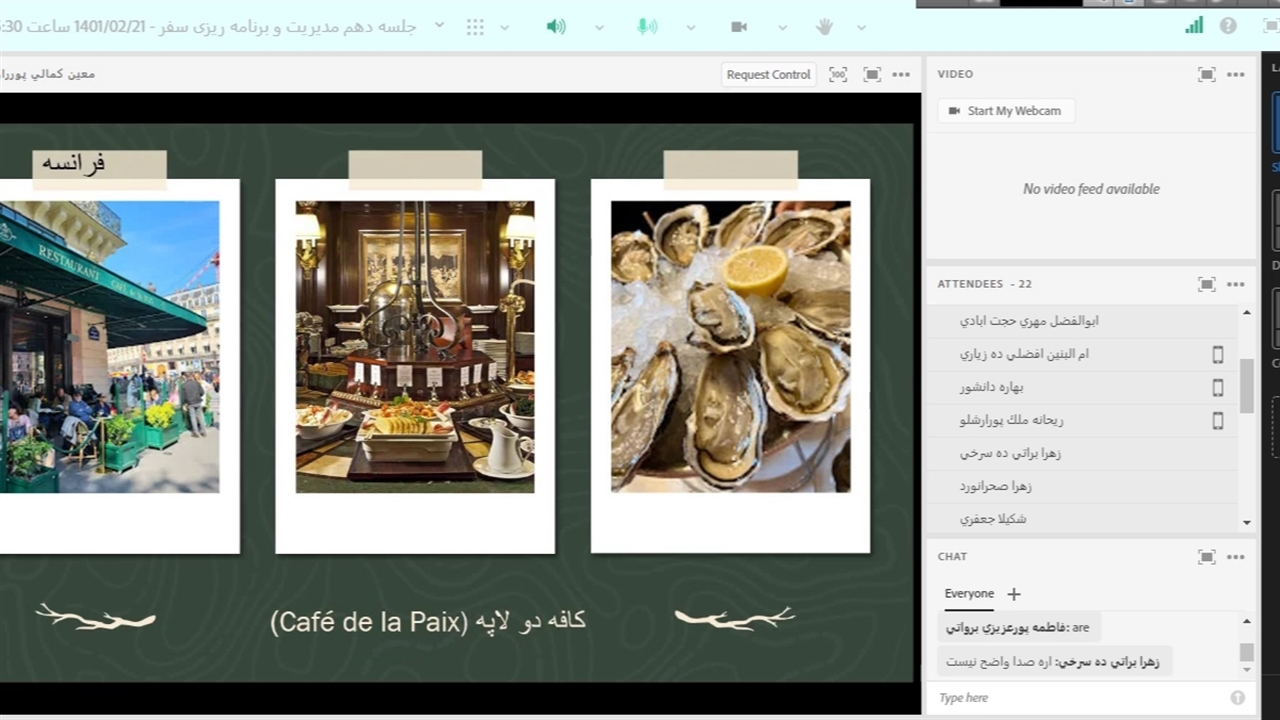Screen dimensions: 1280x720
Task: Maximize the Video pod
Action: [x=1207, y=74]
